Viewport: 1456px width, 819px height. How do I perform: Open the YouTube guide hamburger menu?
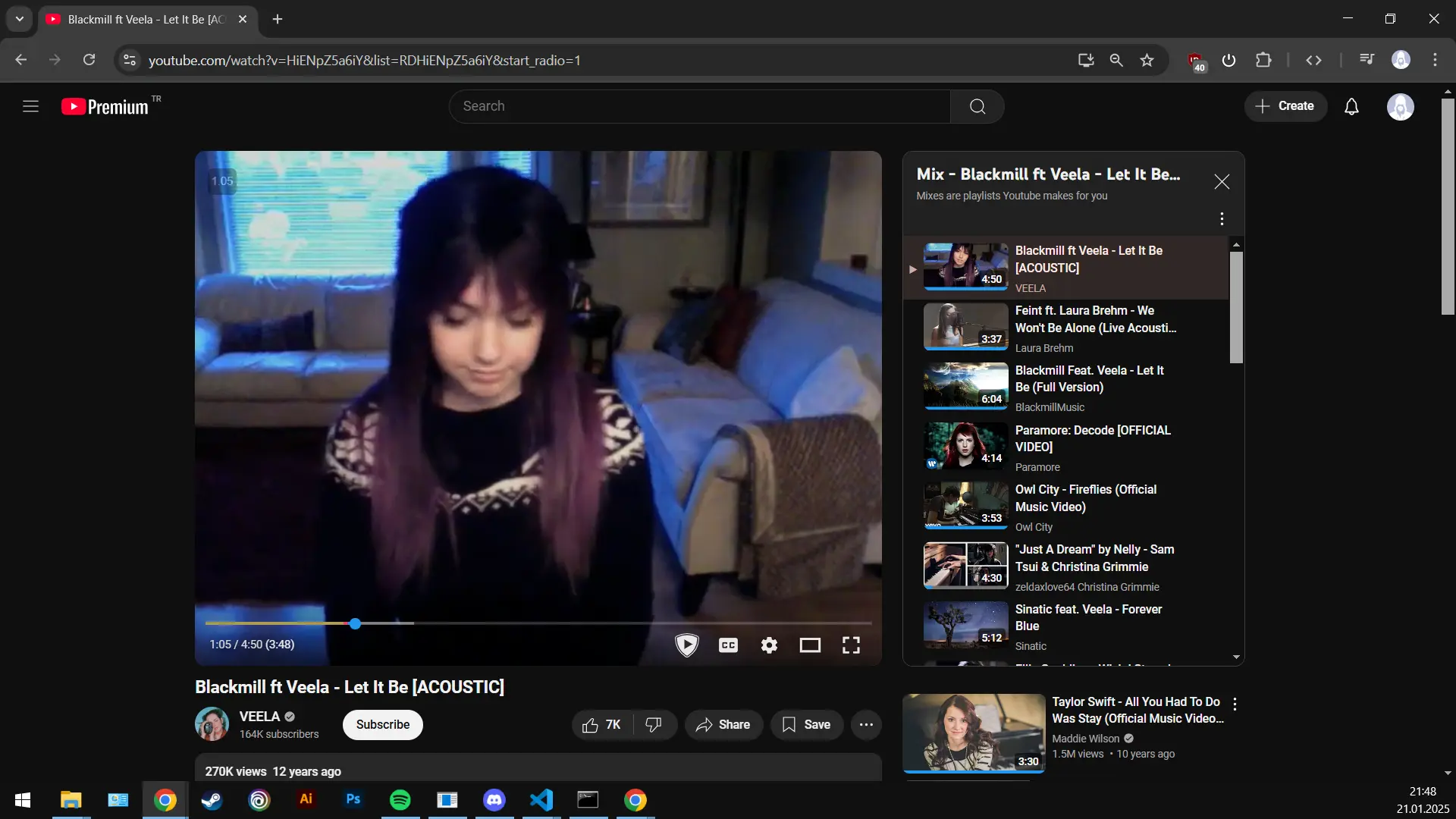pyautogui.click(x=30, y=106)
